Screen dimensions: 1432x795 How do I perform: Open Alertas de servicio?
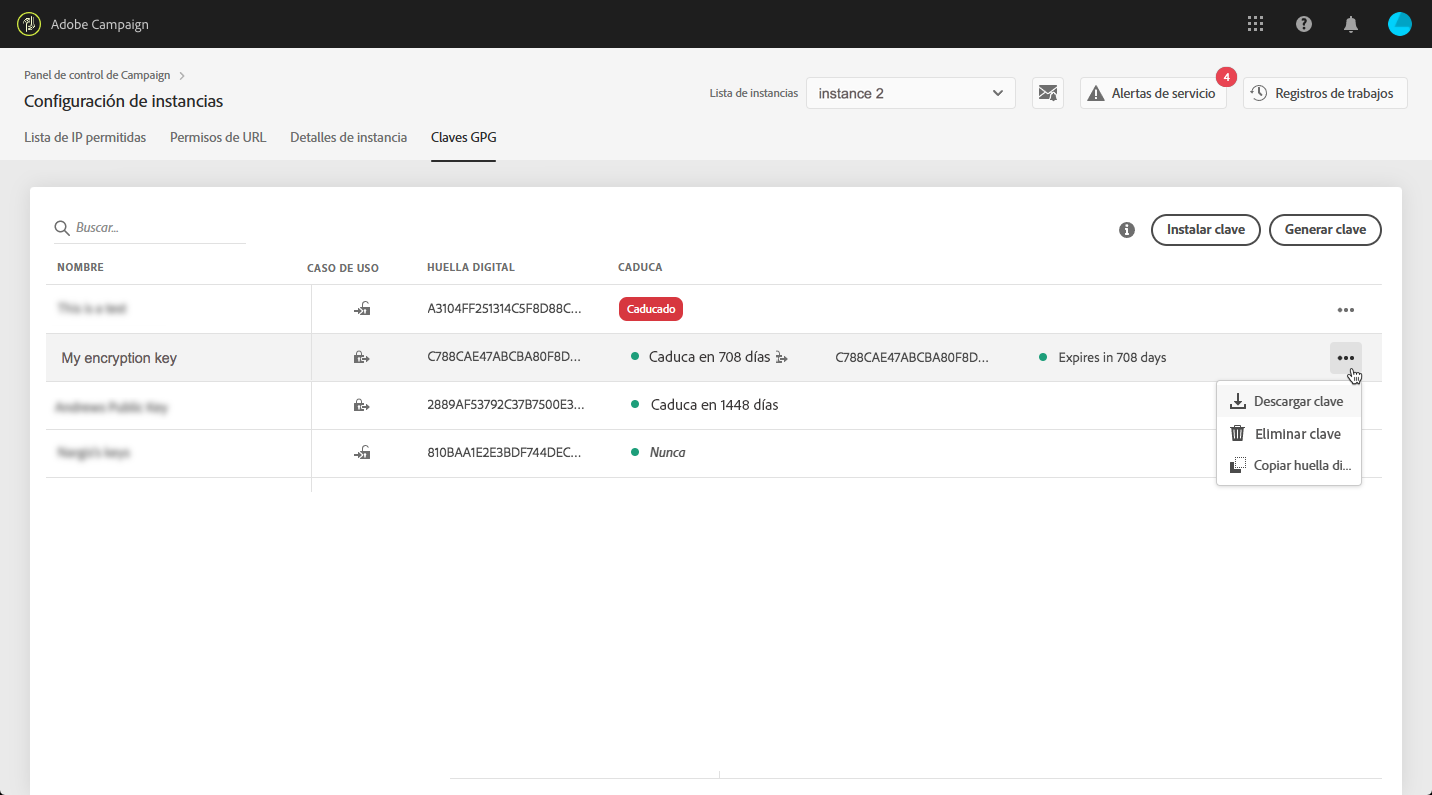pyautogui.click(x=1153, y=93)
